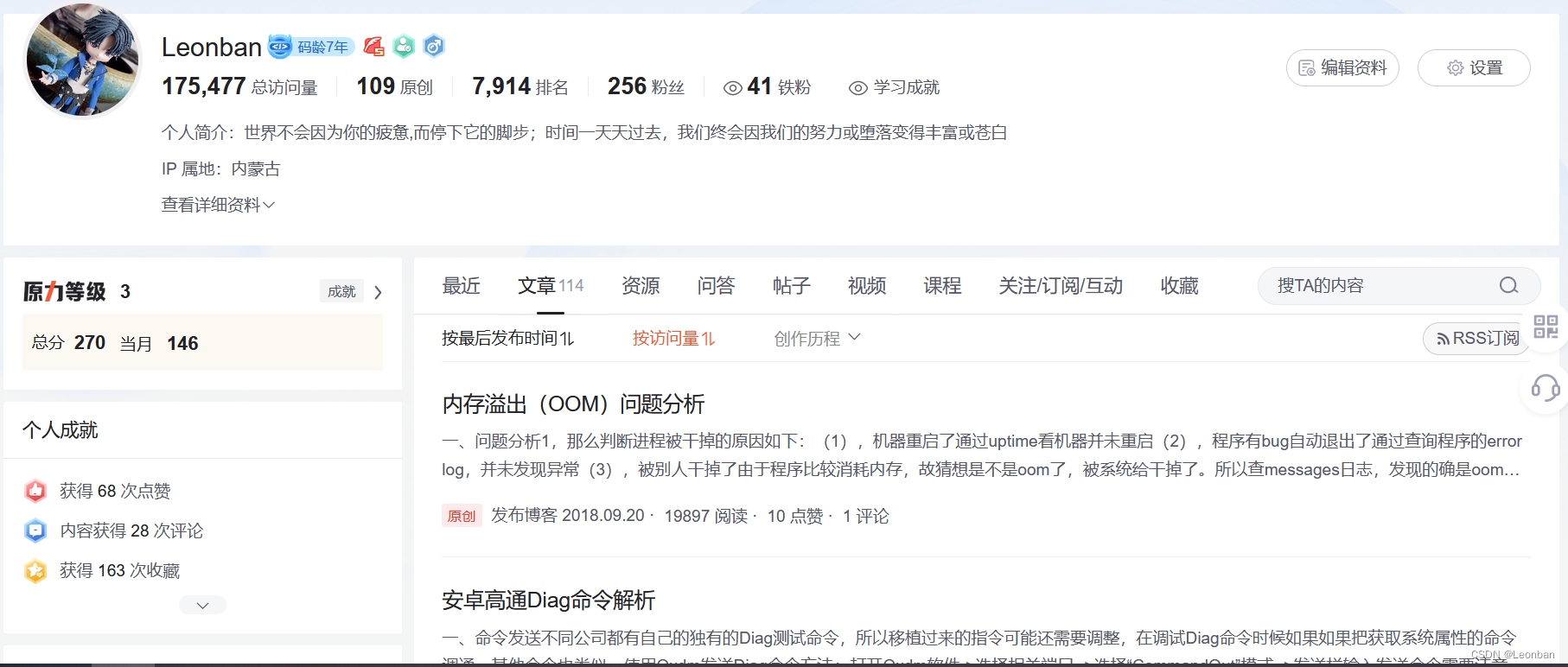Click the 10 点赞 count

coord(795,516)
